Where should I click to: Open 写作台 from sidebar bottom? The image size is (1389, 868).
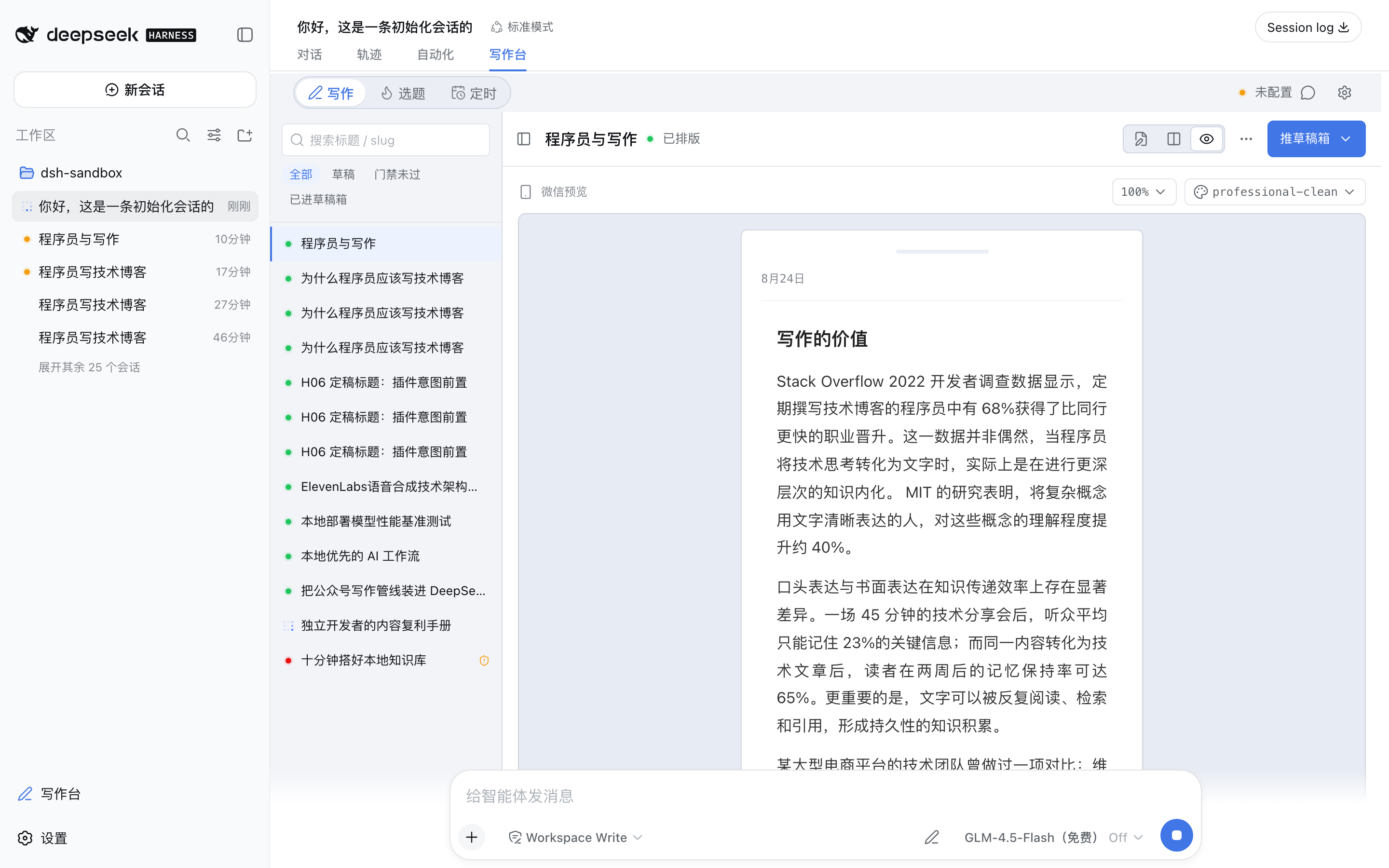(x=49, y=794)
